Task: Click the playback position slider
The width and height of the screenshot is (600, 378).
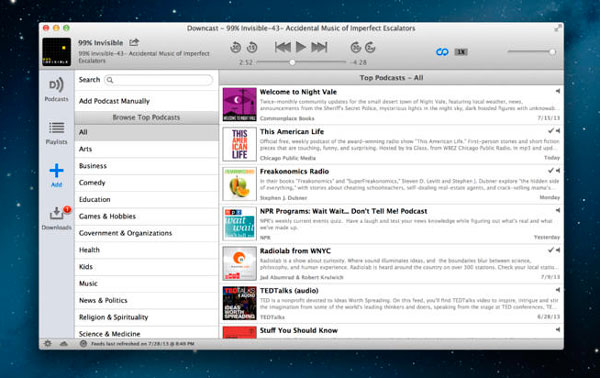Action: tap(301, 62)
